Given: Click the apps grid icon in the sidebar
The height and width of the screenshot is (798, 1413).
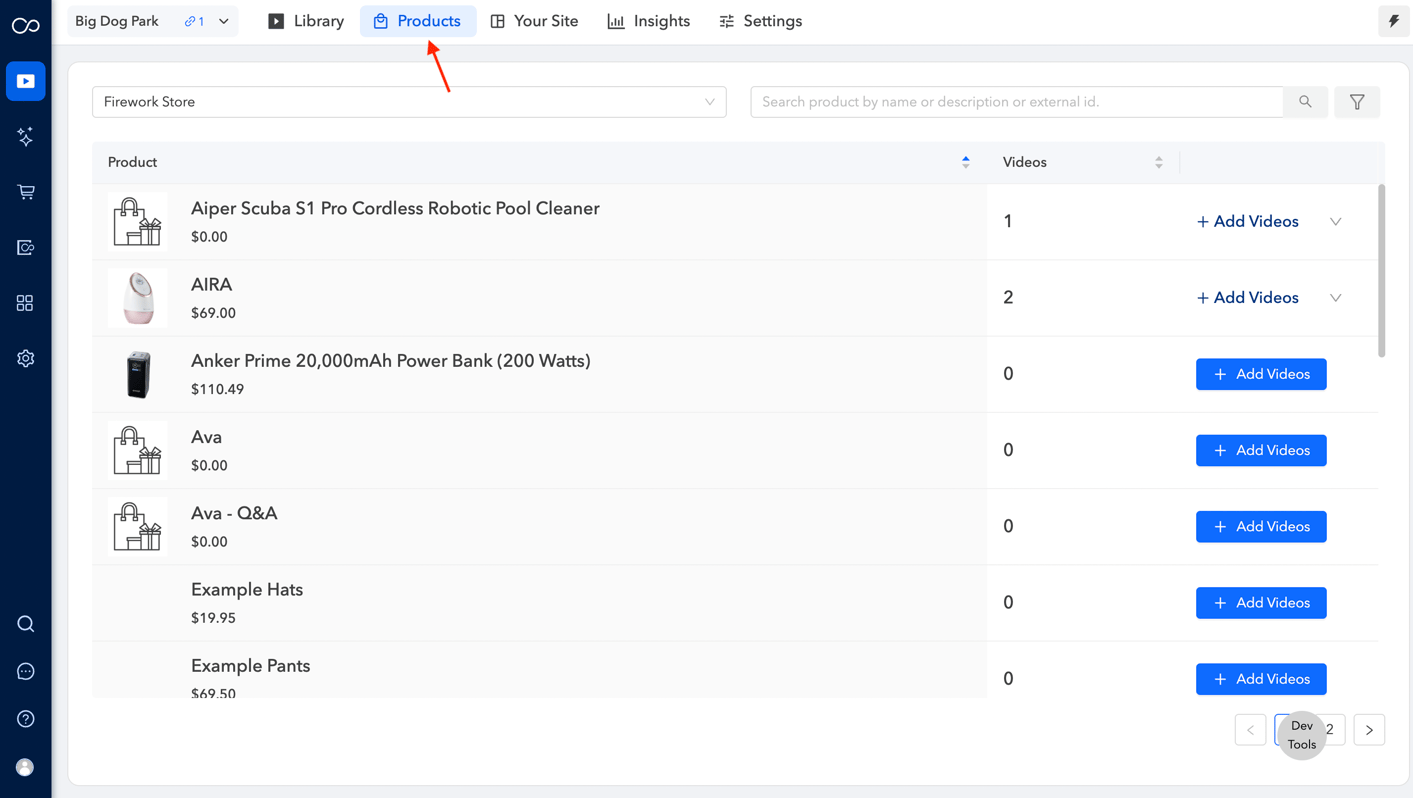Looking at the screenshot, I should [x=25, y=302].
